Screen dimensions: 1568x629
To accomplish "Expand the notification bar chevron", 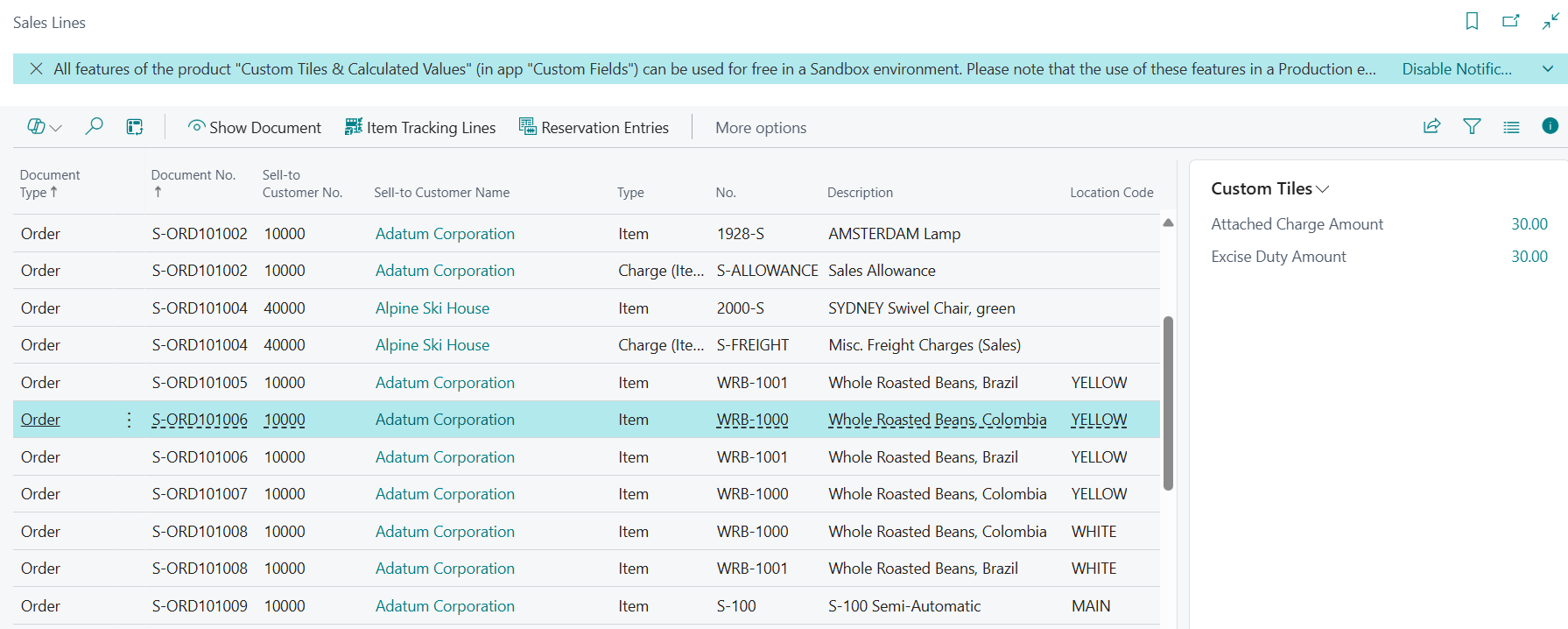I will pyautogui.click(x=1548, y=69).
